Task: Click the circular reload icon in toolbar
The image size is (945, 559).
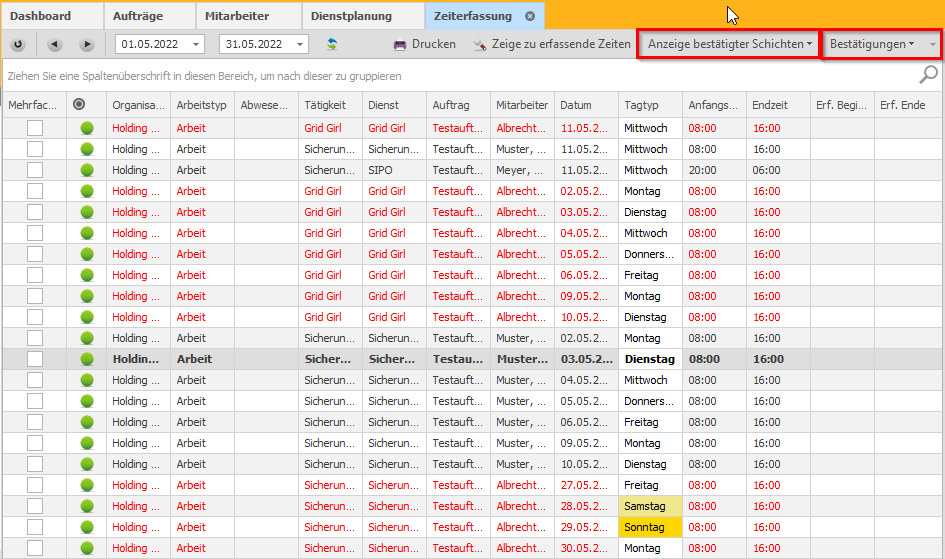Action: [18, 44]
